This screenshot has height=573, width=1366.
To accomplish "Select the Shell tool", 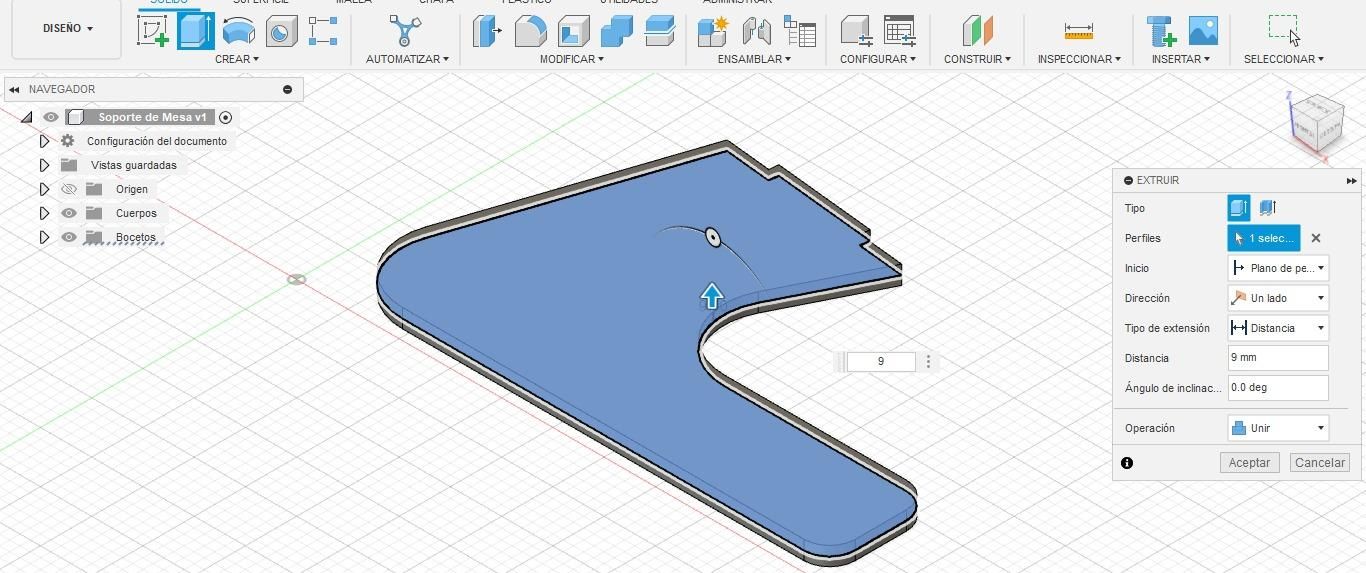I will point(573,31).
